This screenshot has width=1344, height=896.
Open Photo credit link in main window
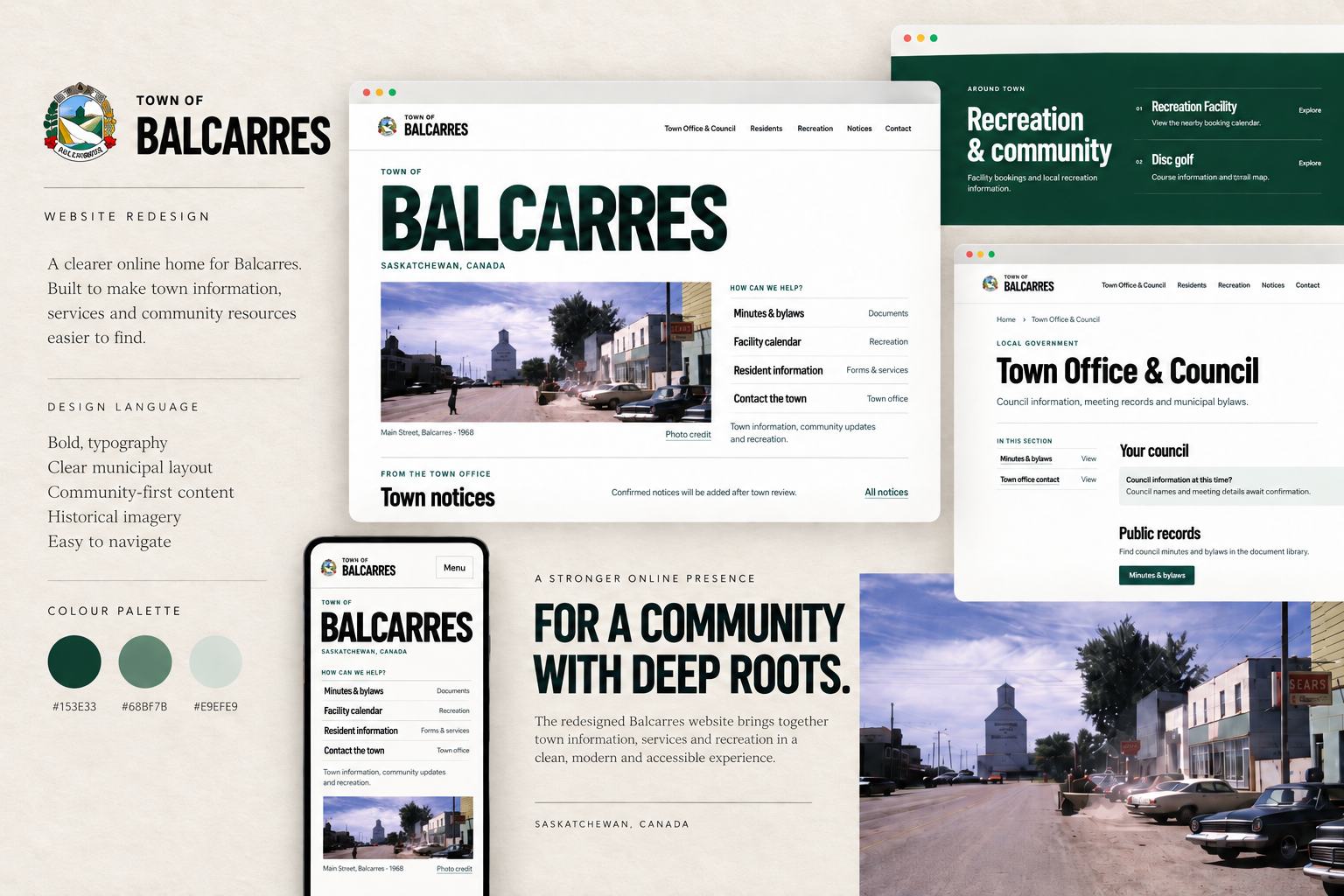688,434
